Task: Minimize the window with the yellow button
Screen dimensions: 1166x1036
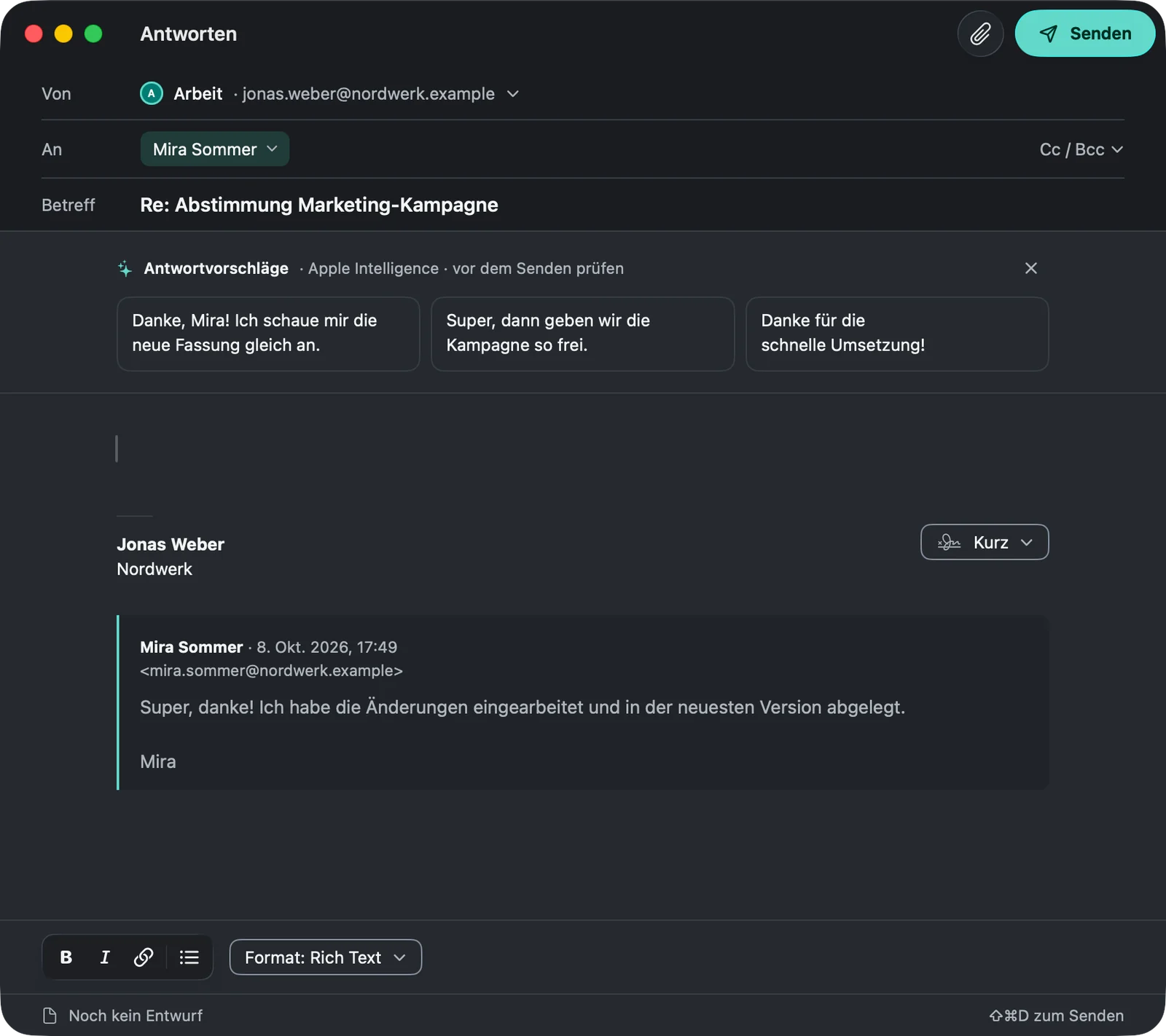Action: [63, 34]
